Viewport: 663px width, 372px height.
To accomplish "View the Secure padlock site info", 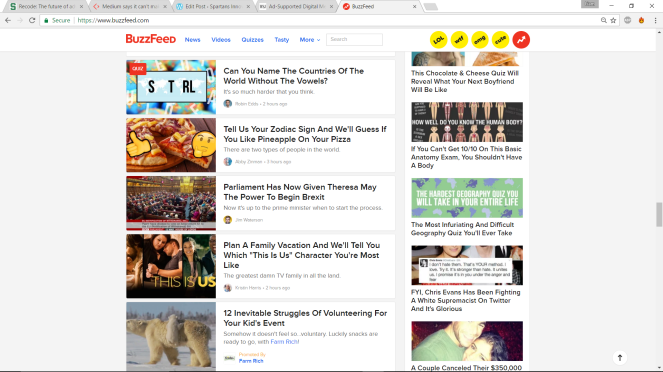I will [57, 20].
